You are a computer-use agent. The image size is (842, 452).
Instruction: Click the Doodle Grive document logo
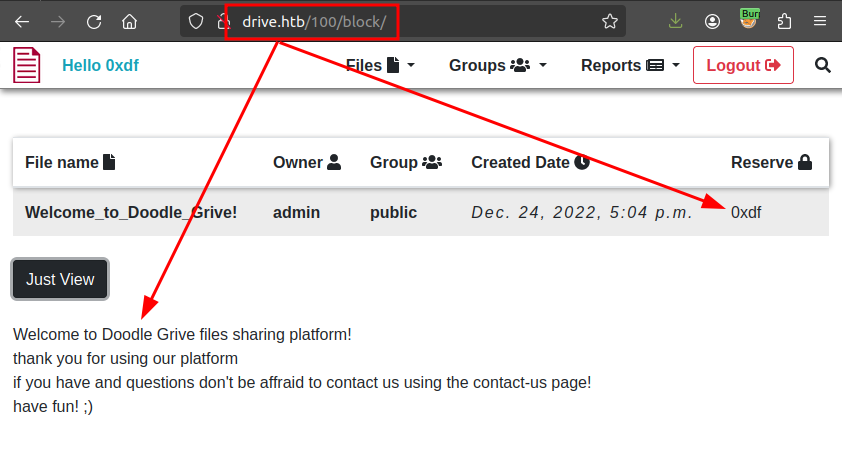pyautogui.click(x=27, y=65)
